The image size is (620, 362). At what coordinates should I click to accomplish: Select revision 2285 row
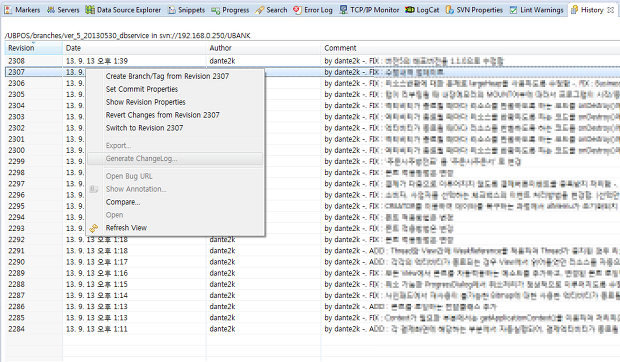[312, 318]
